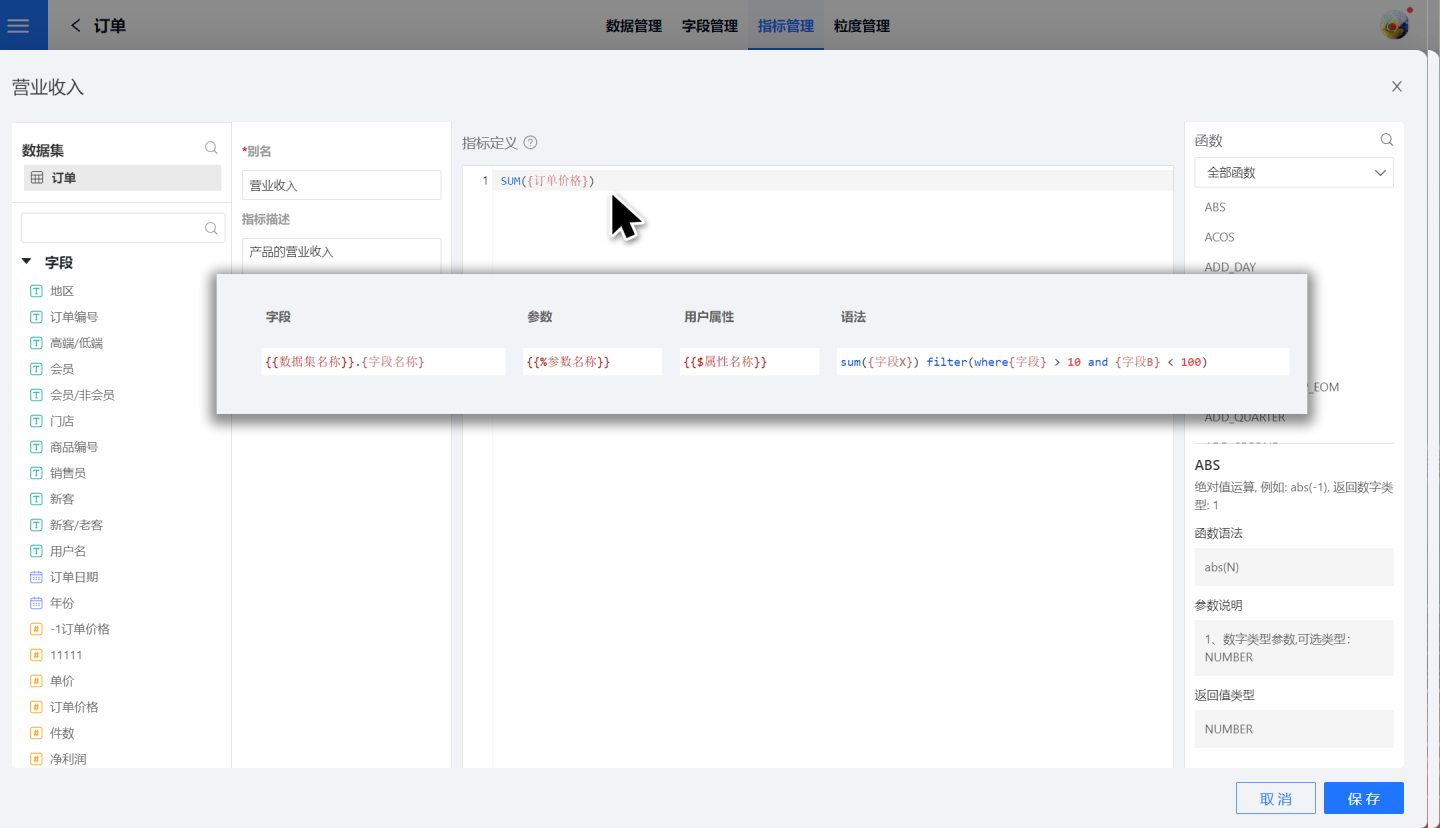Viewport: 1440px width, 828px height.
Task: Select the ACOS function
Action: (1219, 237)
